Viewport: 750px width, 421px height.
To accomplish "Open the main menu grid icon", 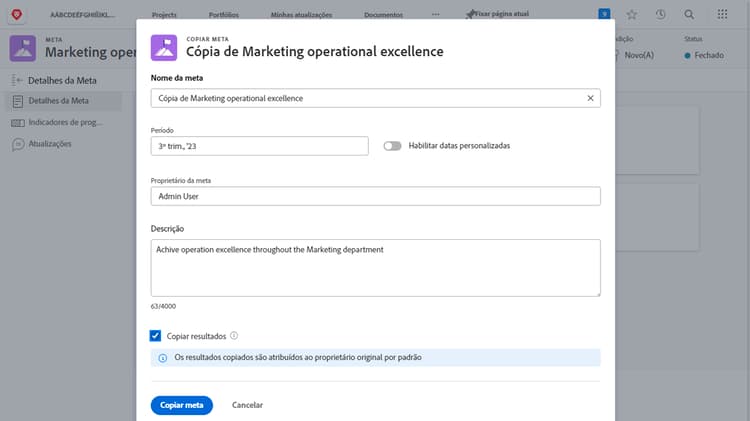I will click(722, 14).
